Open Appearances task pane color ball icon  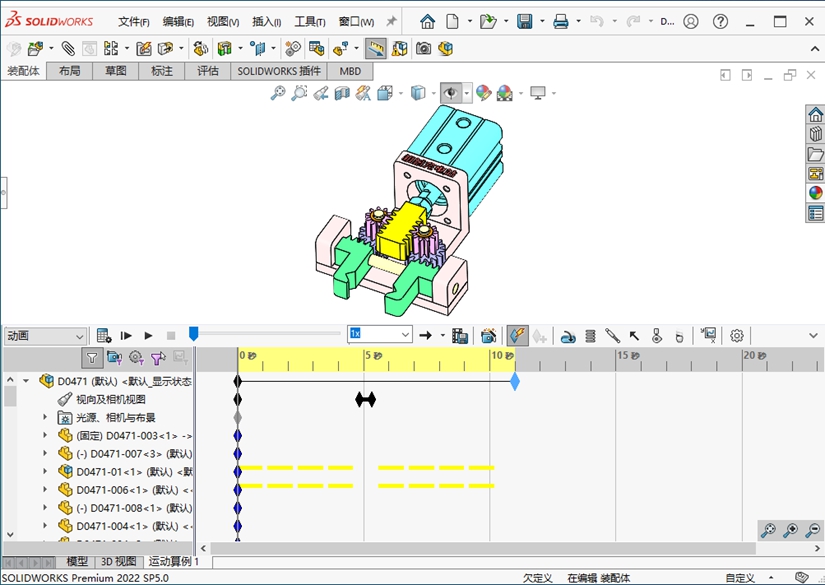pyautogui.click(x=816, y=193)
